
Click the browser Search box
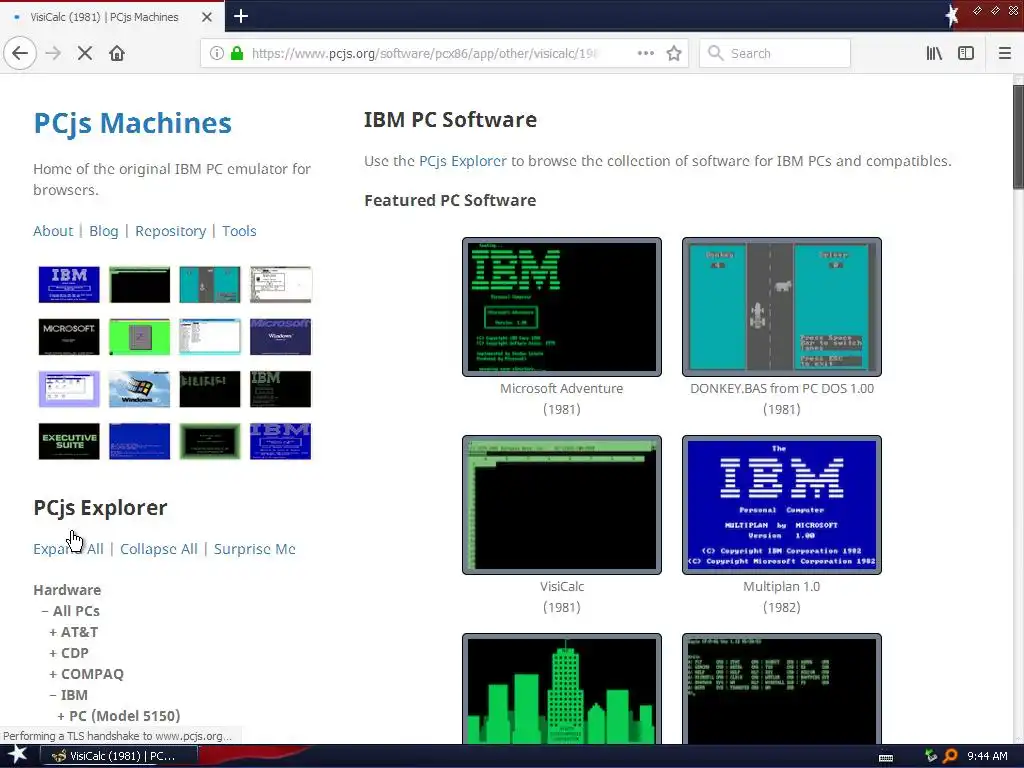tap(775, 54)
